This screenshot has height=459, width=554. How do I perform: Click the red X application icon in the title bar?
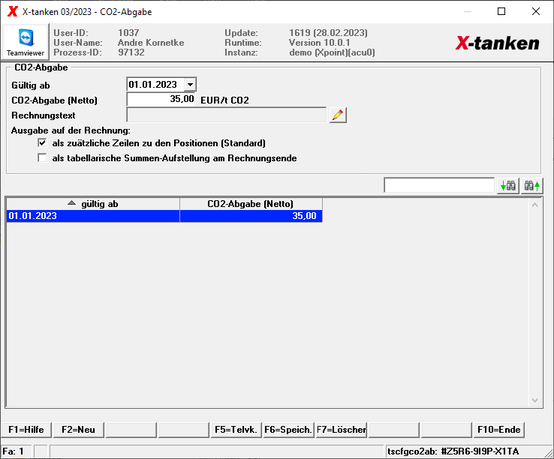tap(12, 11)
